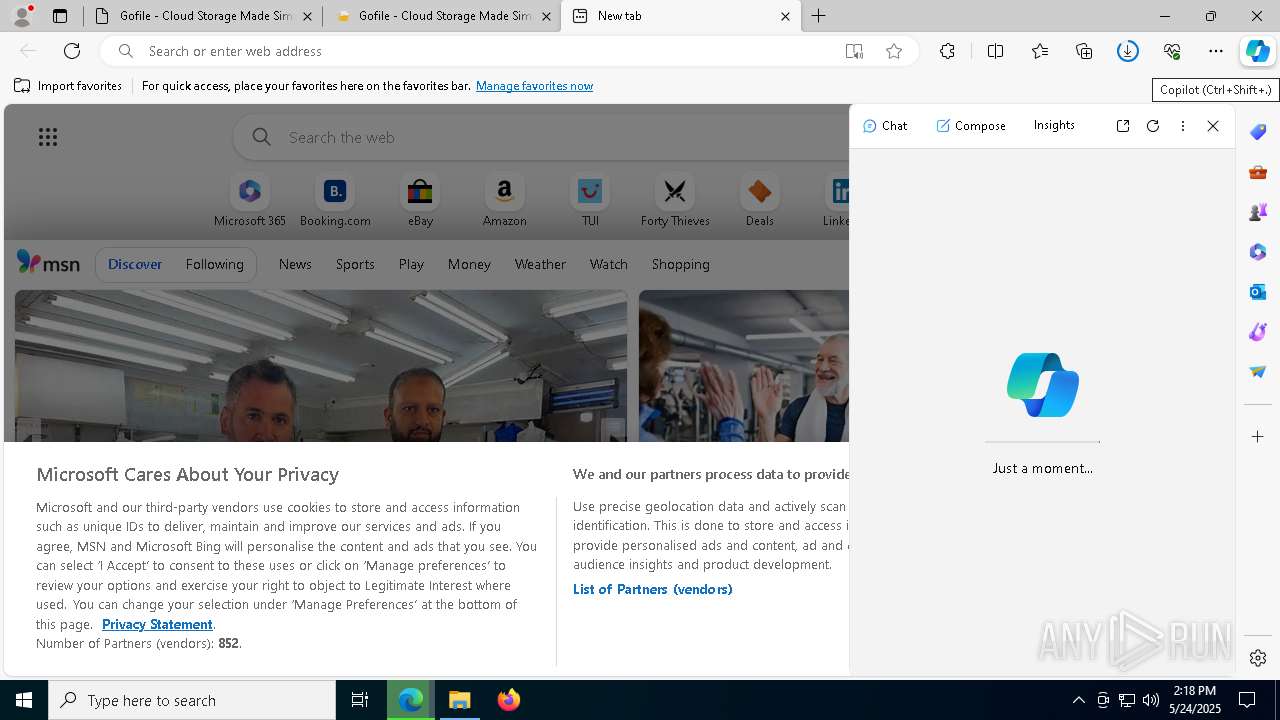This screenshot has width=1280, height=720.
Task: Open Browser essentials icon
Action: [x=1172, y=51]
